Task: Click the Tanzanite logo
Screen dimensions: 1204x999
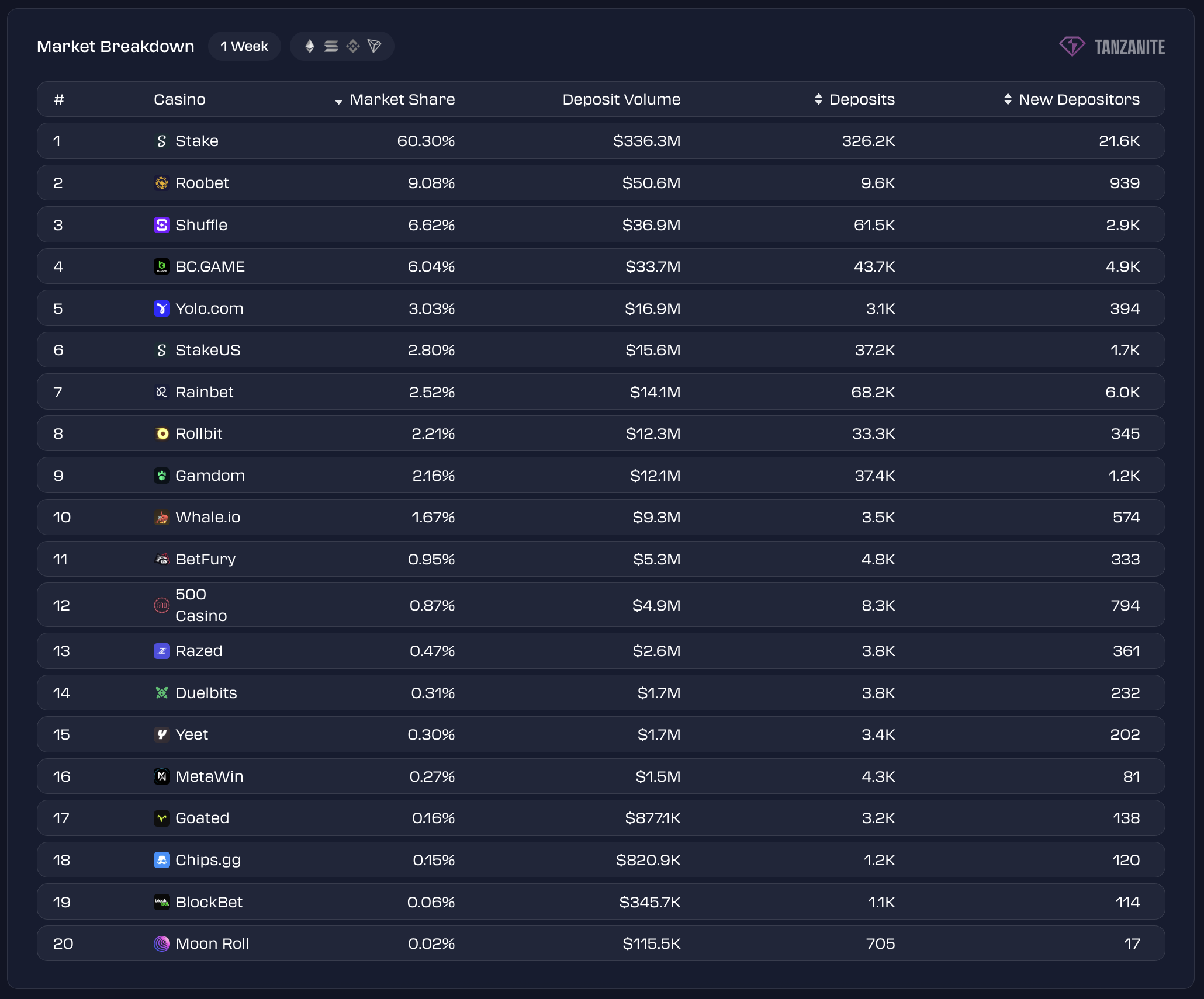Action: click(1112, 47)
